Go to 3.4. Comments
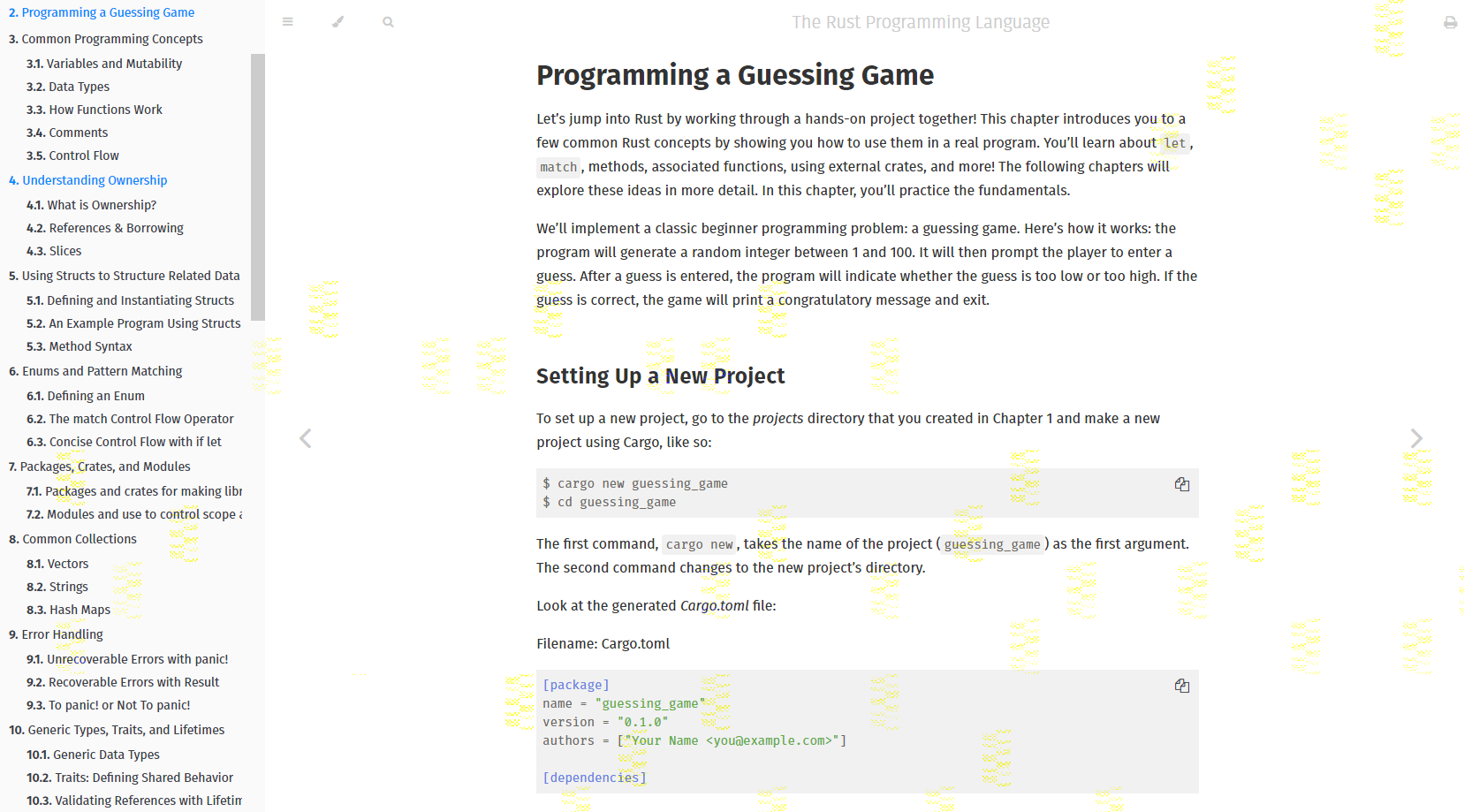 67,133
